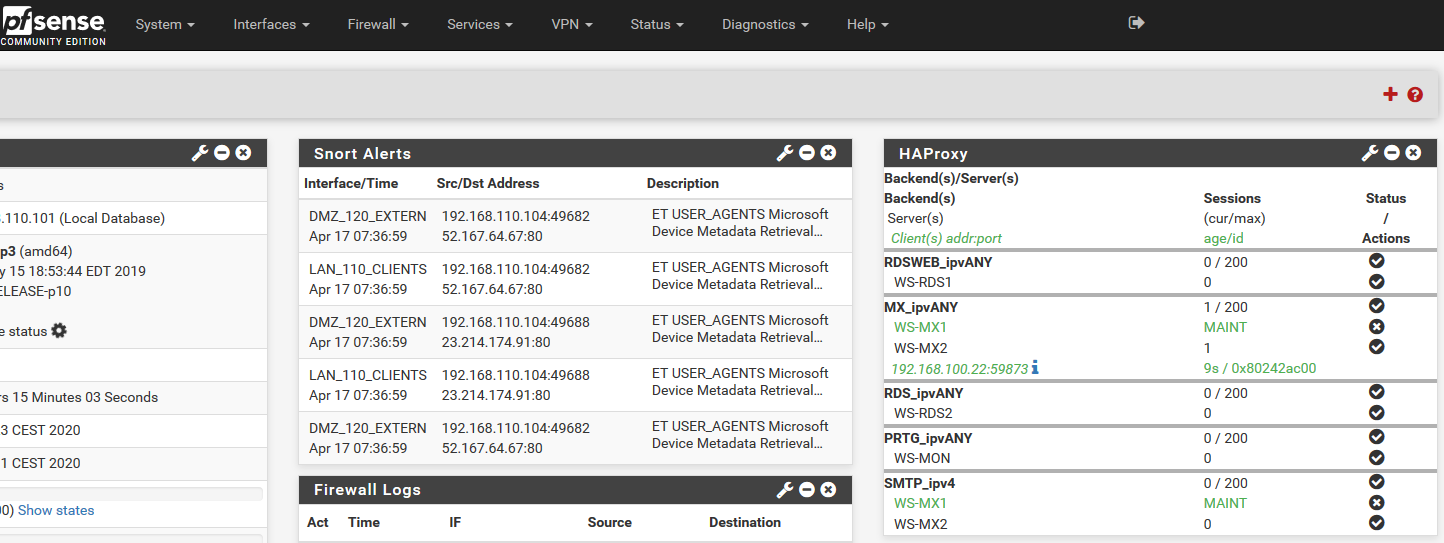Screen dimensions: 1444x543
Task: Click the Src/Dst Address column header
Action: click(x=488, y=183)
